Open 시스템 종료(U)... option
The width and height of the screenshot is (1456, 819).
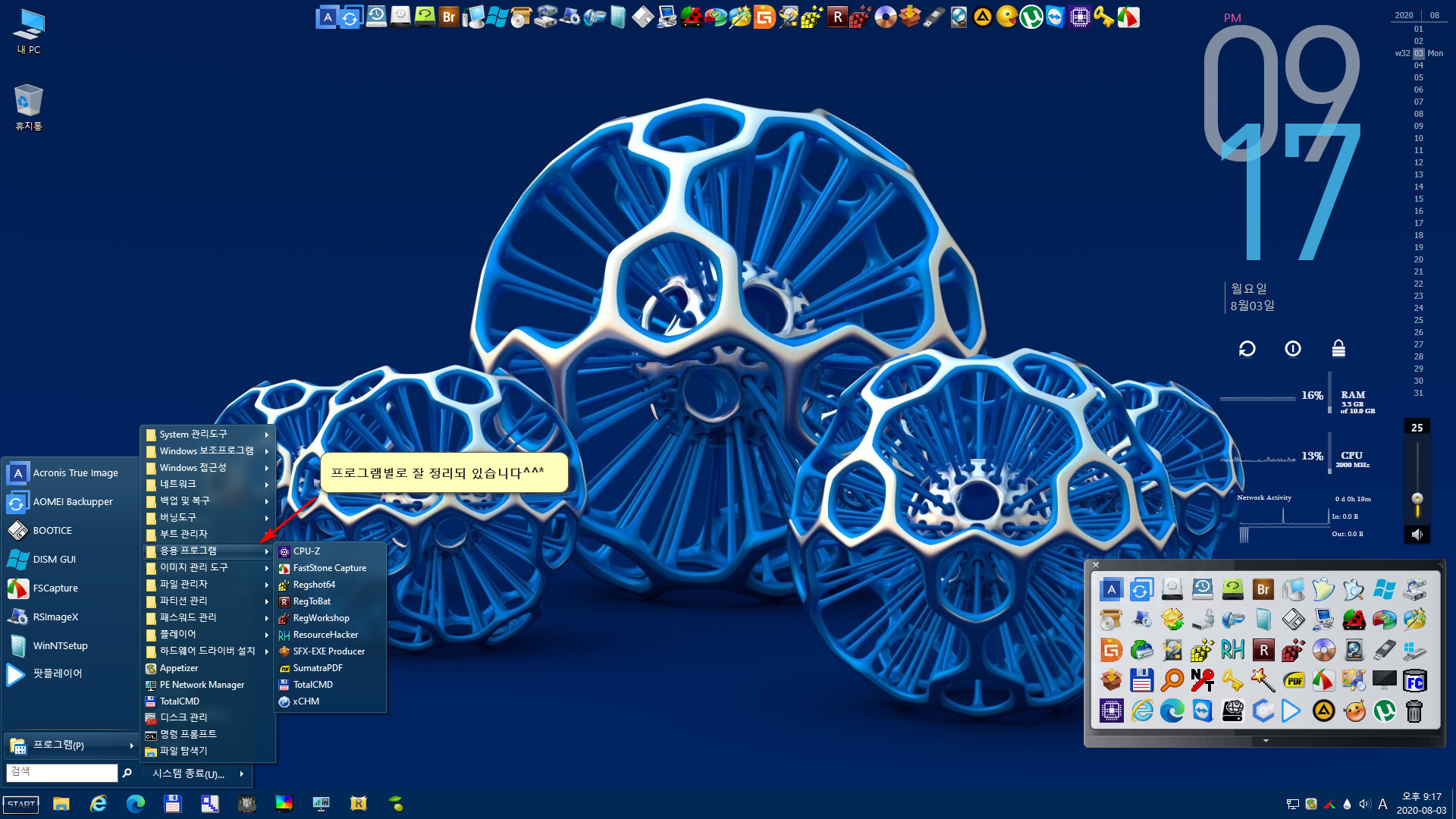199,773
